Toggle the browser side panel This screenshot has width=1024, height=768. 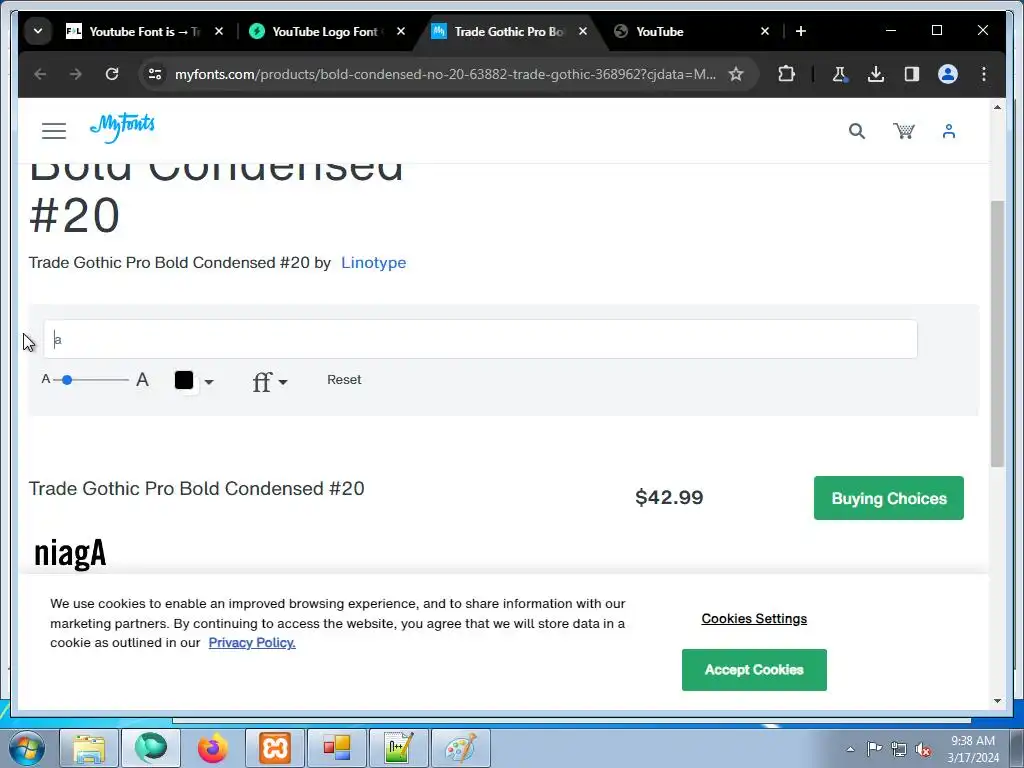pyautogui.click(x=912, y=74)
